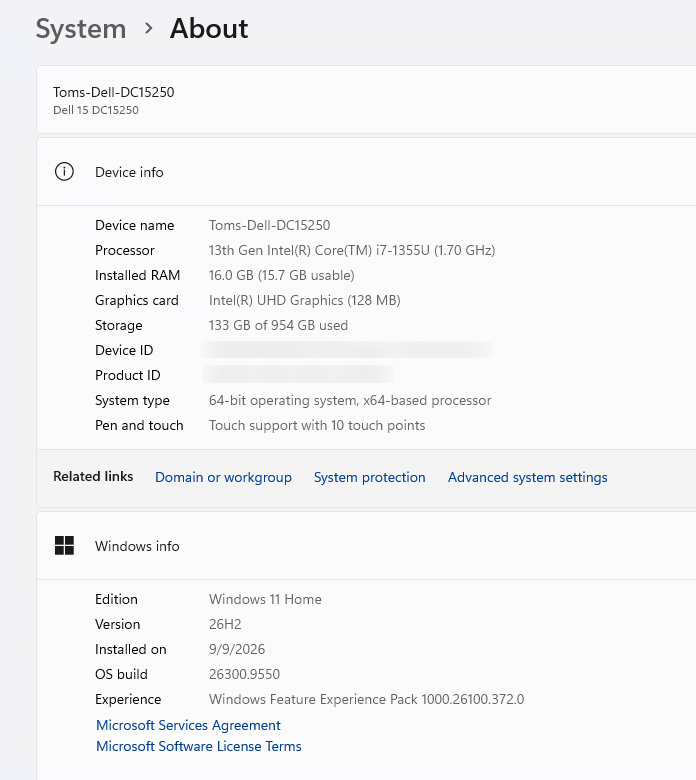Open the Microsoft Services Agreement link
Viewport: 696px width, 780px height.
point(189,725)
